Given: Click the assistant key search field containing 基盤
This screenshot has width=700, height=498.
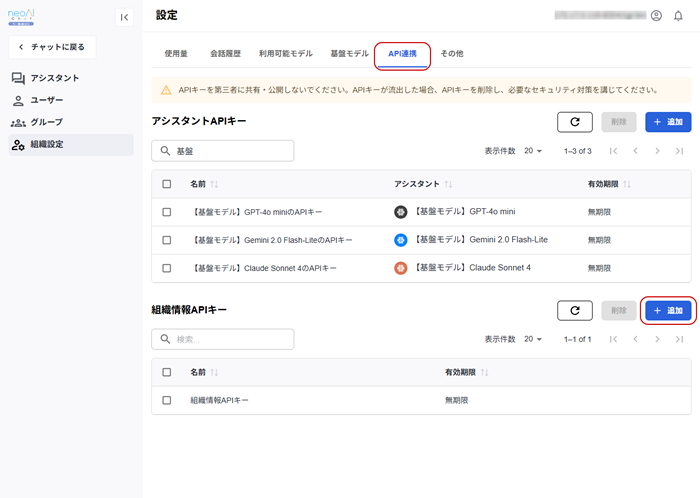Looking at the screenshot, I should (x=223, y=151).
